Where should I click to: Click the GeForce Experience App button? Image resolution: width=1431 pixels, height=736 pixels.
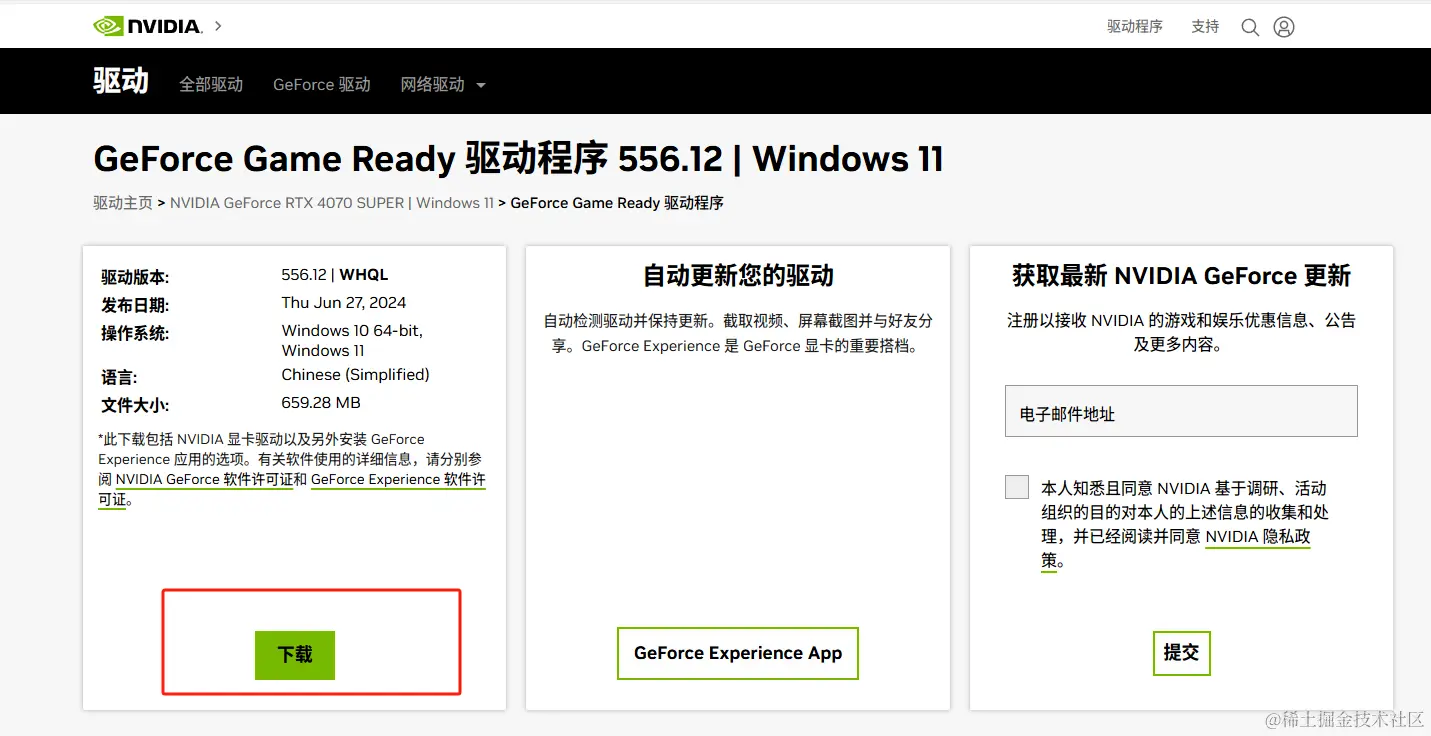(738, 654)
